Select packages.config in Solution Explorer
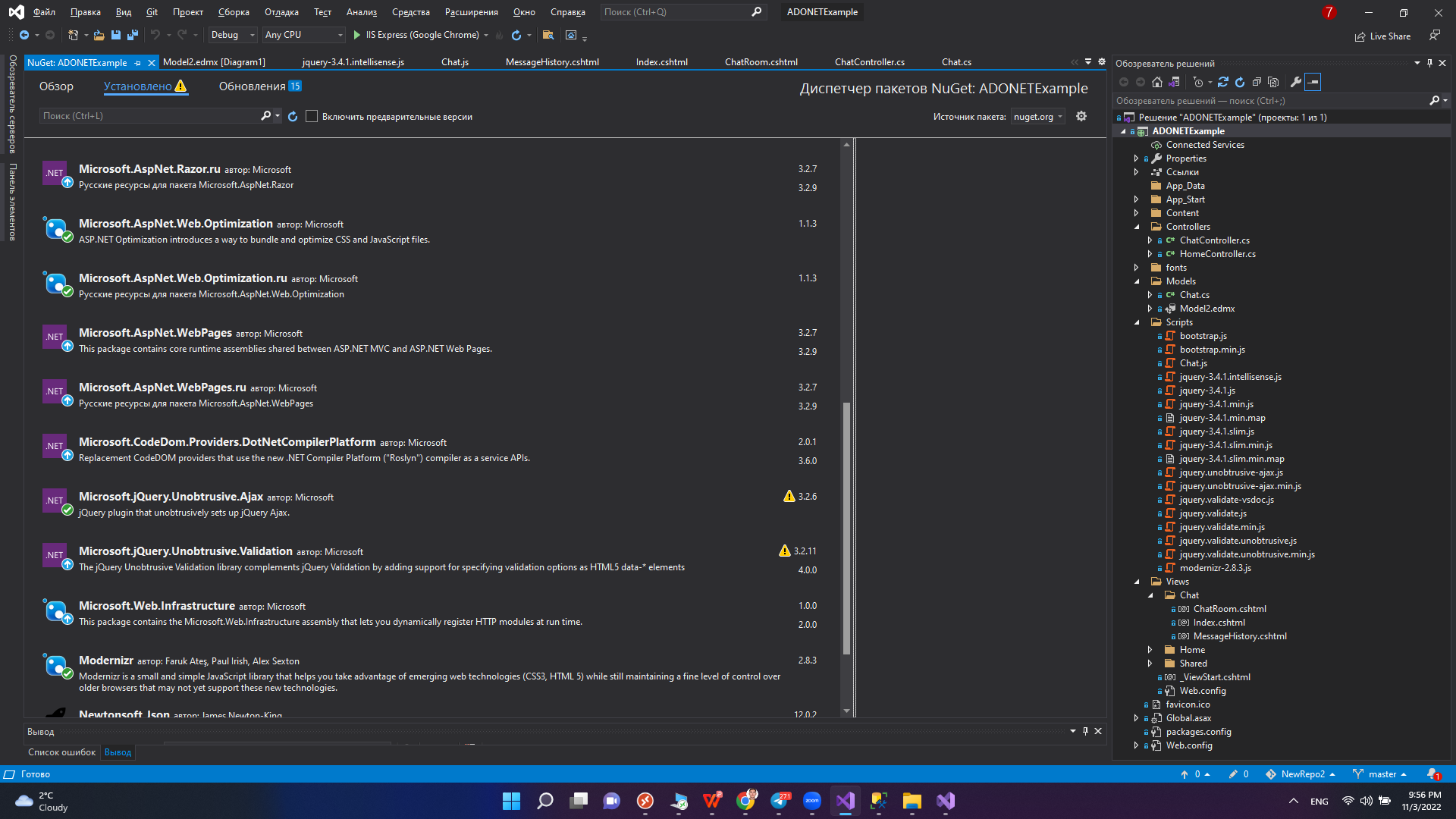Viewport: 1456px width, 819px height. point(1198,732)
